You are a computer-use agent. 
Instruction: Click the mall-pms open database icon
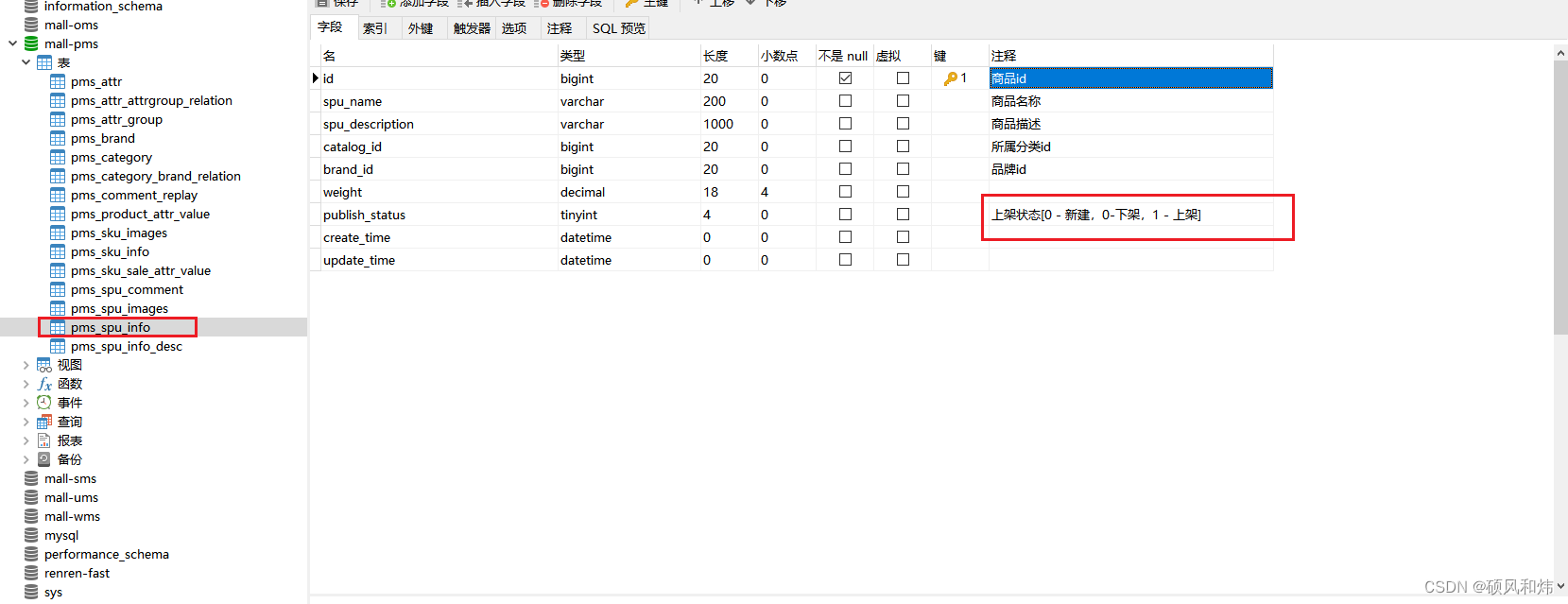coord(31,43)
